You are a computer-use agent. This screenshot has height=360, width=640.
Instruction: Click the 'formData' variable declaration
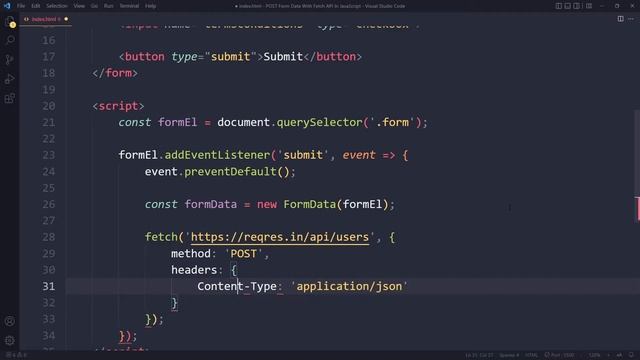[x=211, y=204]
